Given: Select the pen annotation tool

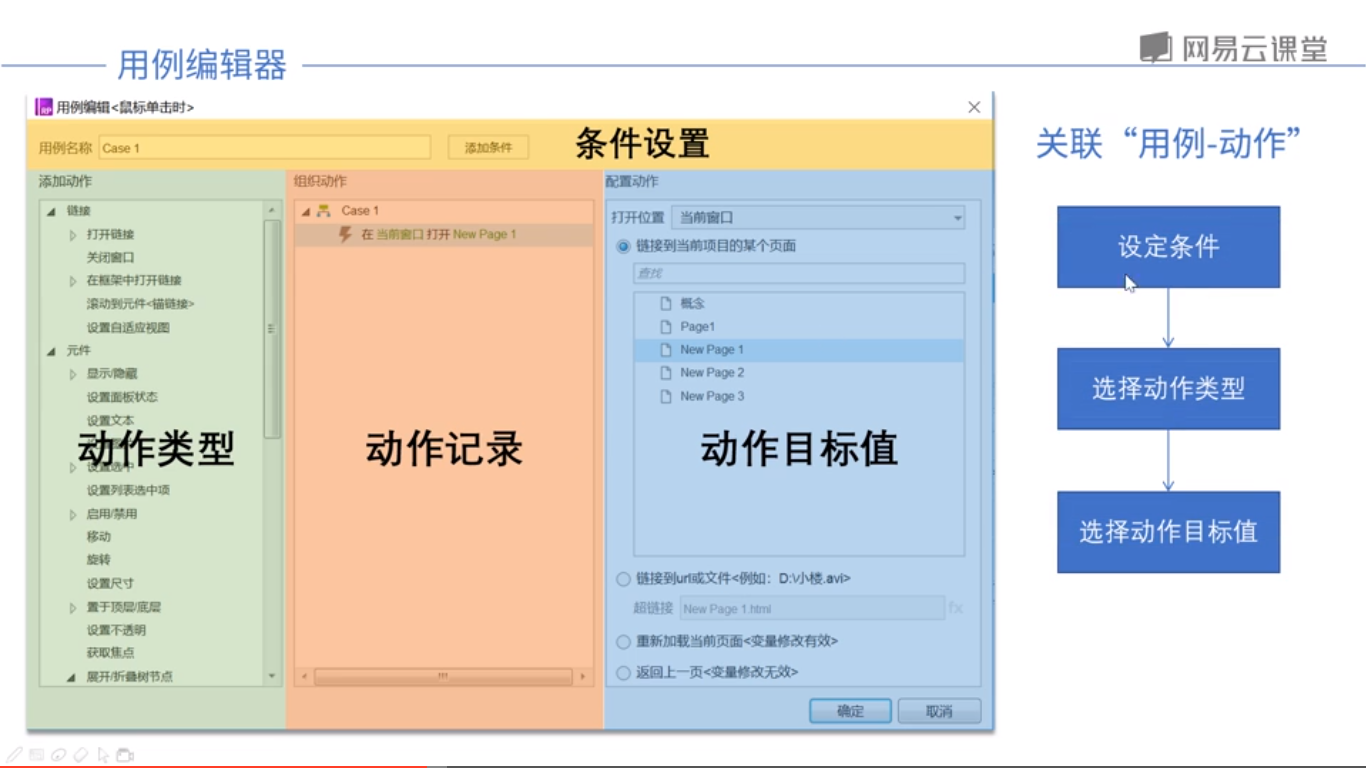Looking at the screenshot, I should point(14,755).
